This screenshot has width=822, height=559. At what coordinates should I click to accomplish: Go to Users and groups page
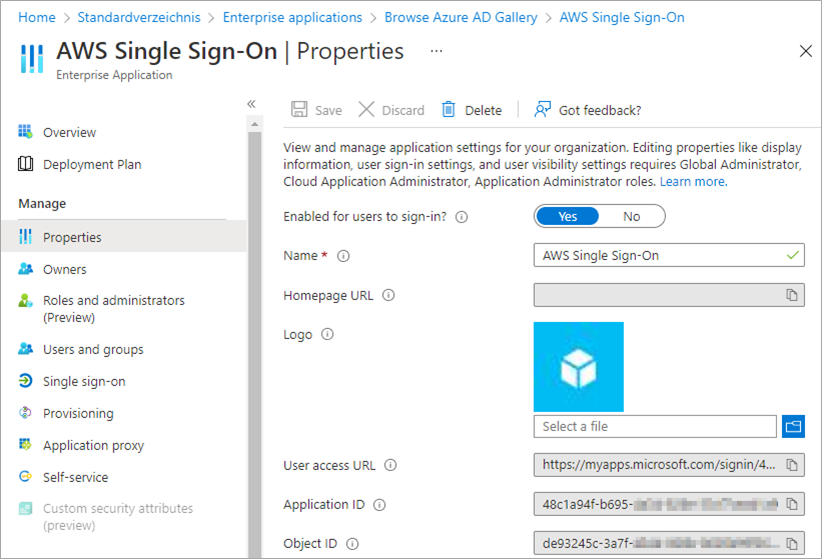[93, 349]
